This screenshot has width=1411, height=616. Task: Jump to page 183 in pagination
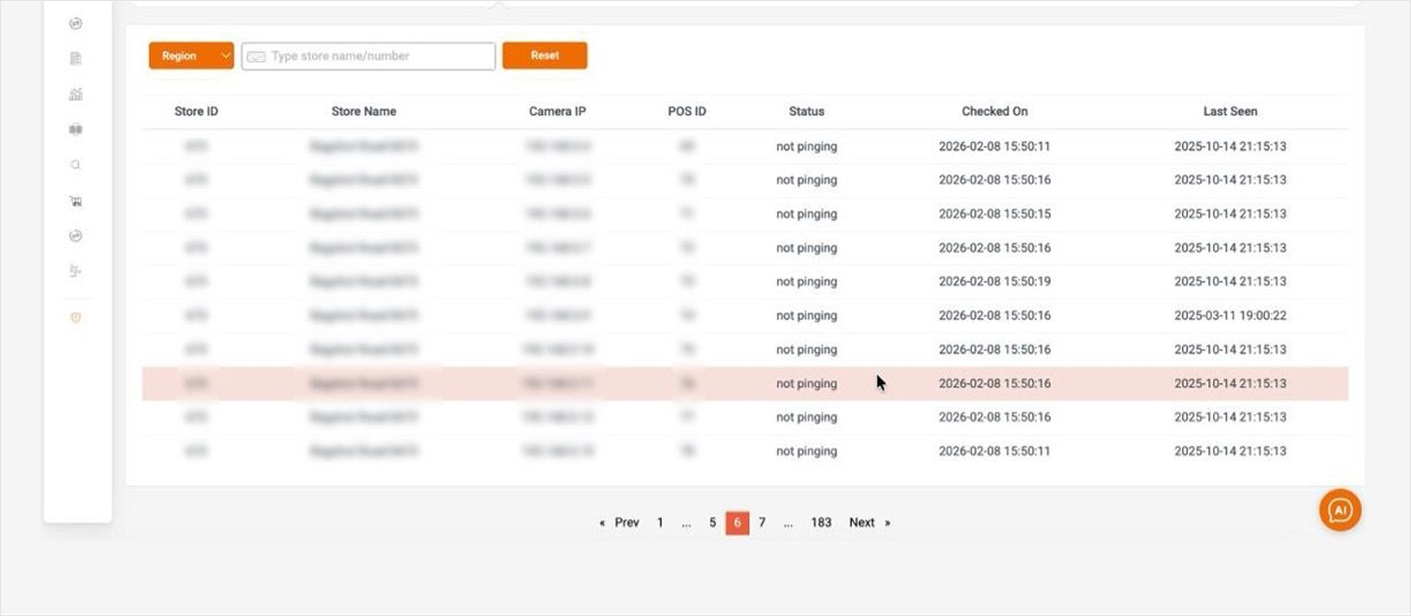(x=821, y=522)
